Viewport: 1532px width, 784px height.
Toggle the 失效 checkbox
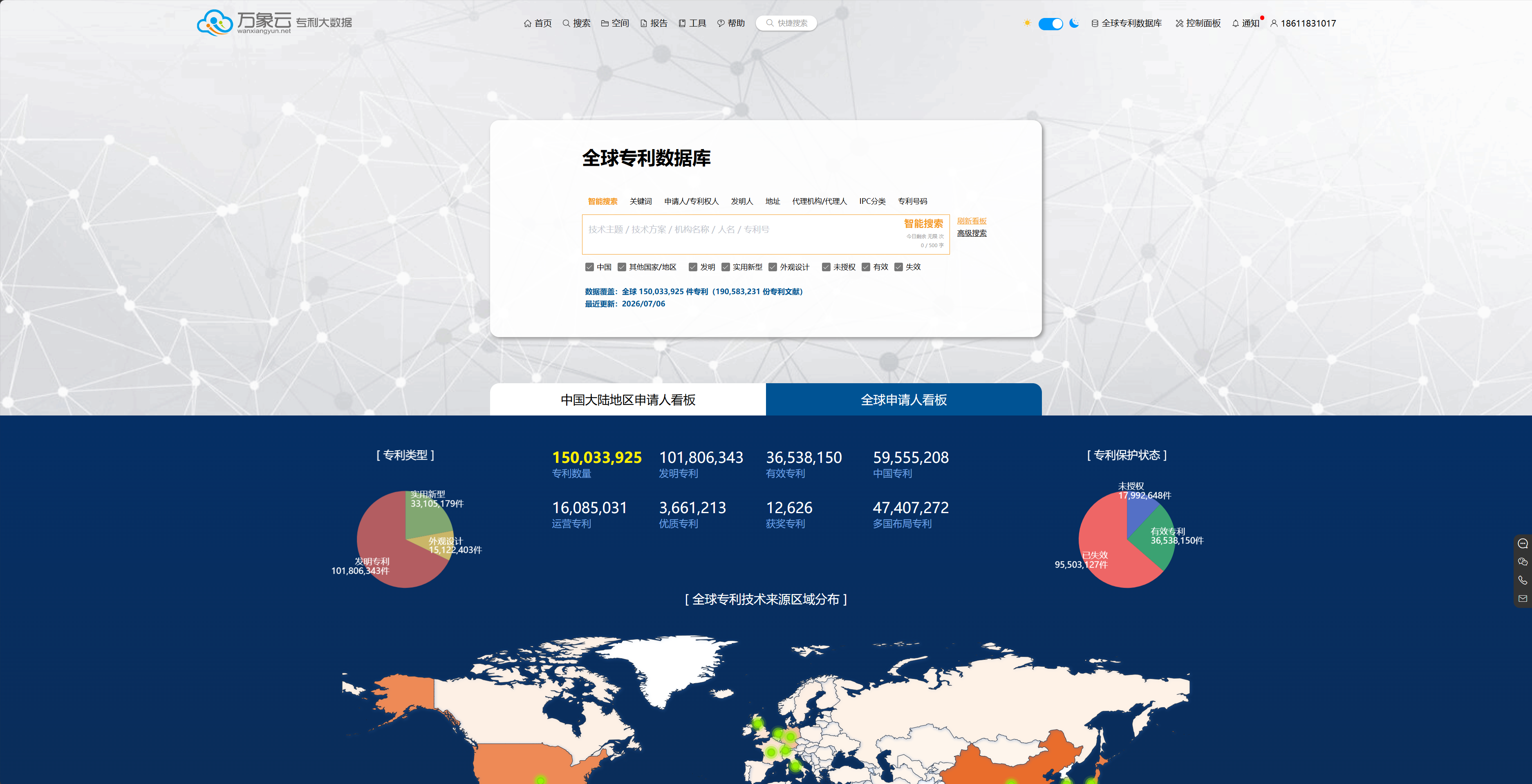tap(898, 267)
